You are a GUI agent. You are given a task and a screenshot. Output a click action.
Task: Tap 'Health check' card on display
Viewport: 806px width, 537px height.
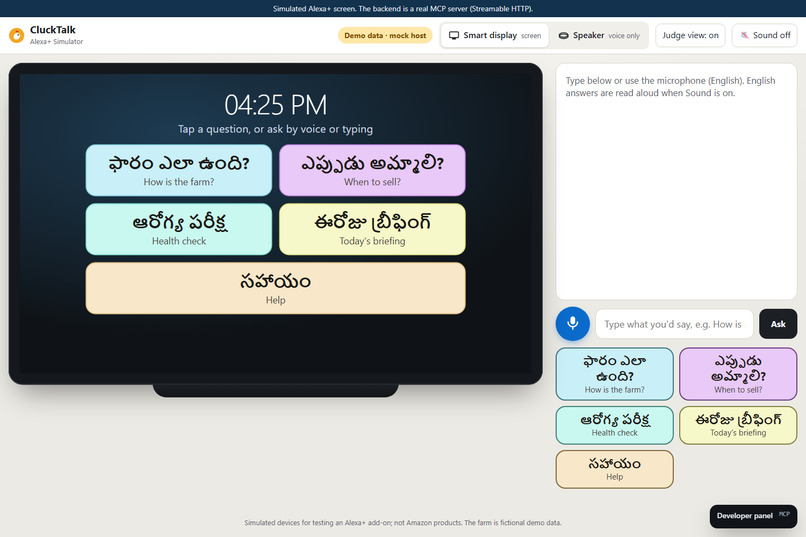[178, 229]
